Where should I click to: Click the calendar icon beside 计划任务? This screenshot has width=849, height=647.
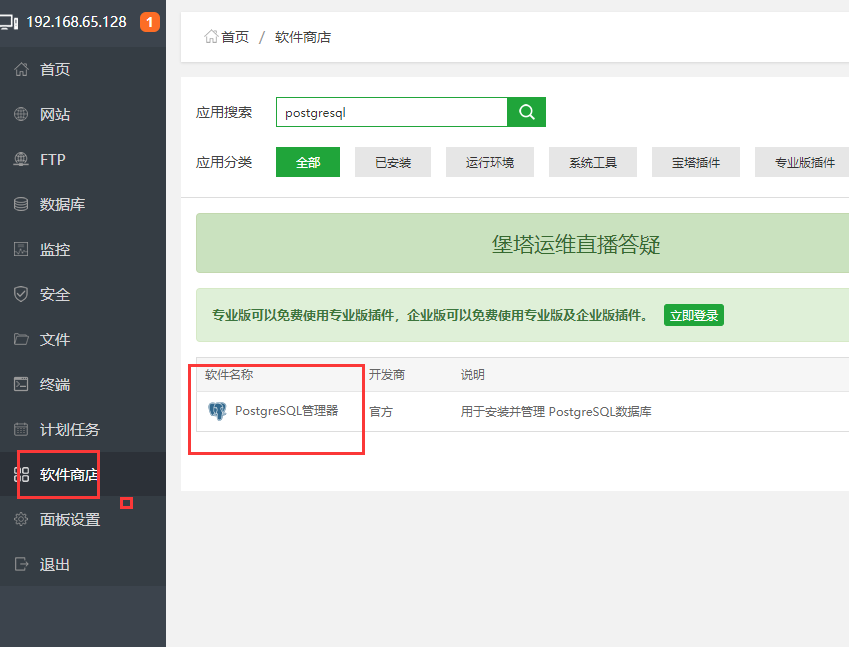pyautogui.click(x=21, y=429)
